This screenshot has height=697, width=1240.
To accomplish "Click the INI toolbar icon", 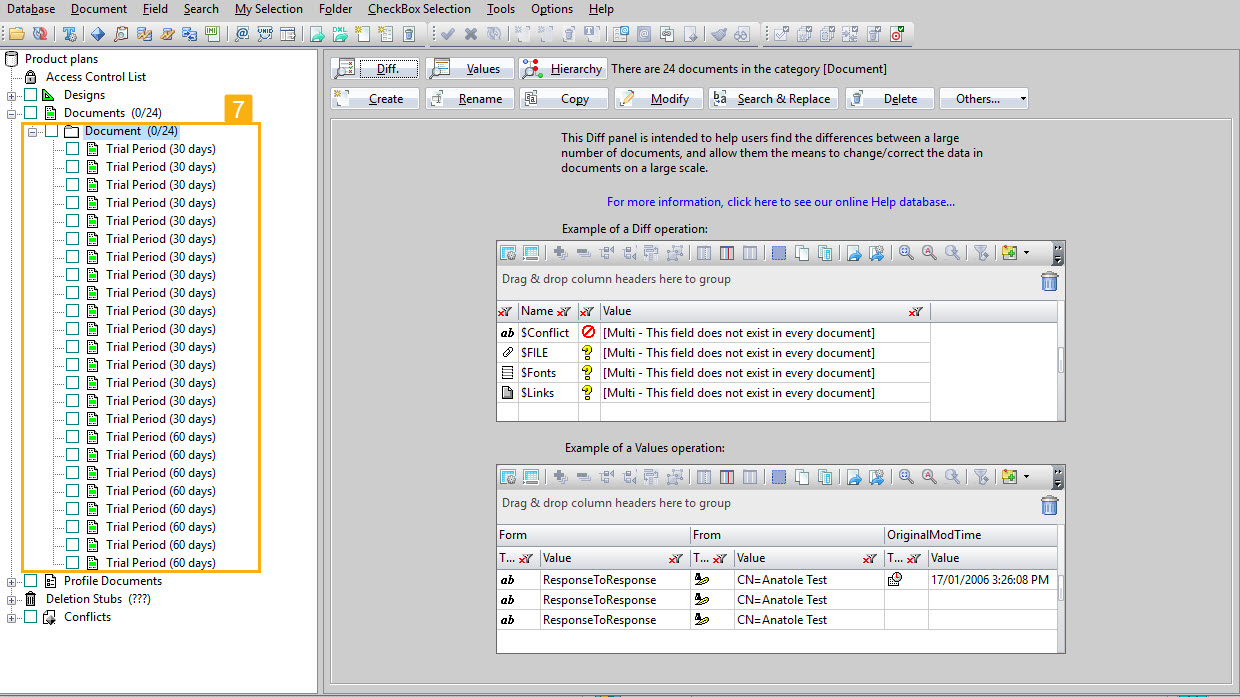I will [213, 34].
